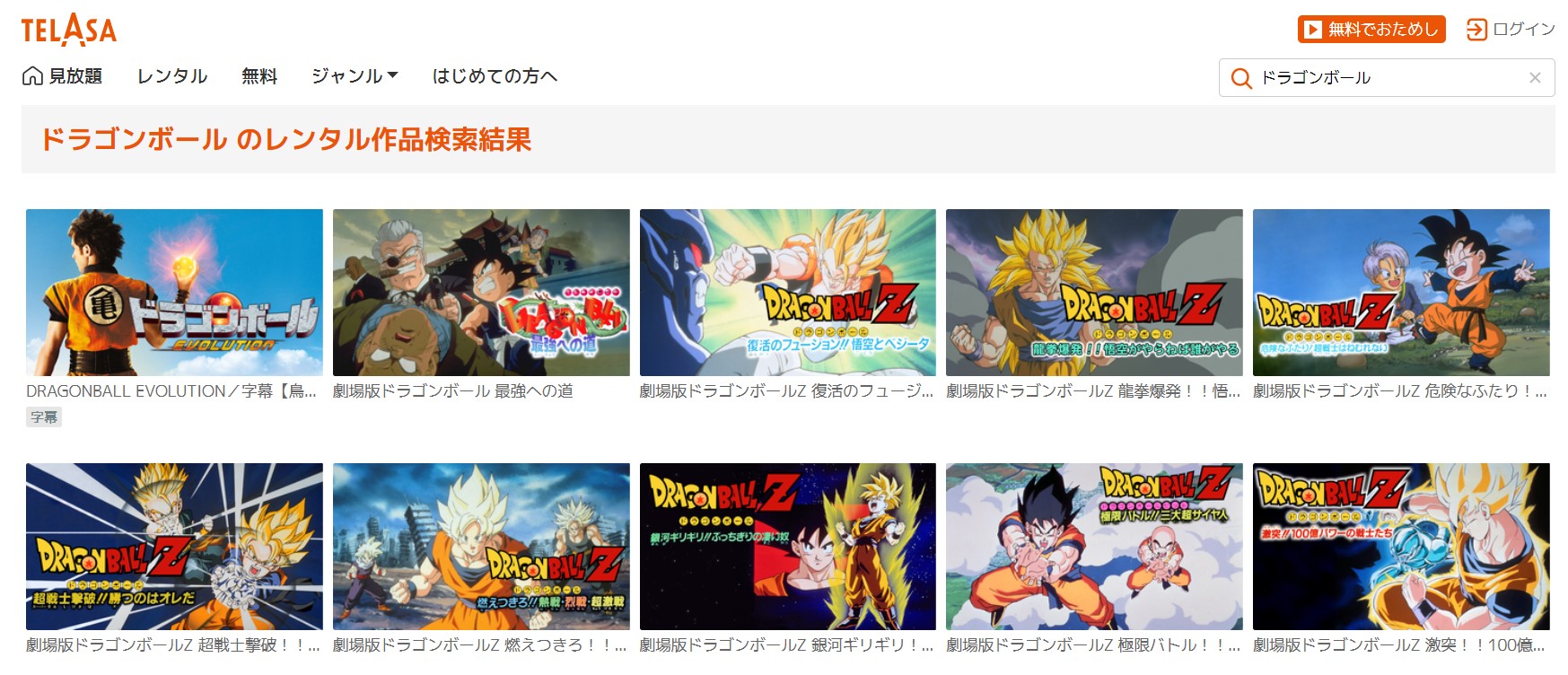This screenshot has height=675, width=1568.
Task: Clear the search field with the X icon
Action: [x=1535, y=78]
